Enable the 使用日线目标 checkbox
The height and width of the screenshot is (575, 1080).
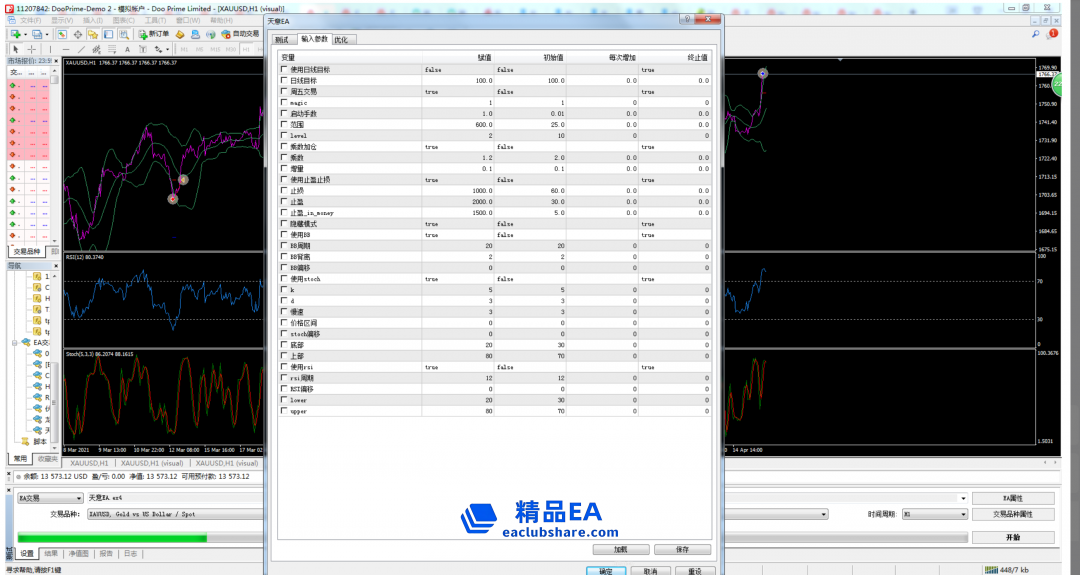pyautogui.click(x=284, y=70)
